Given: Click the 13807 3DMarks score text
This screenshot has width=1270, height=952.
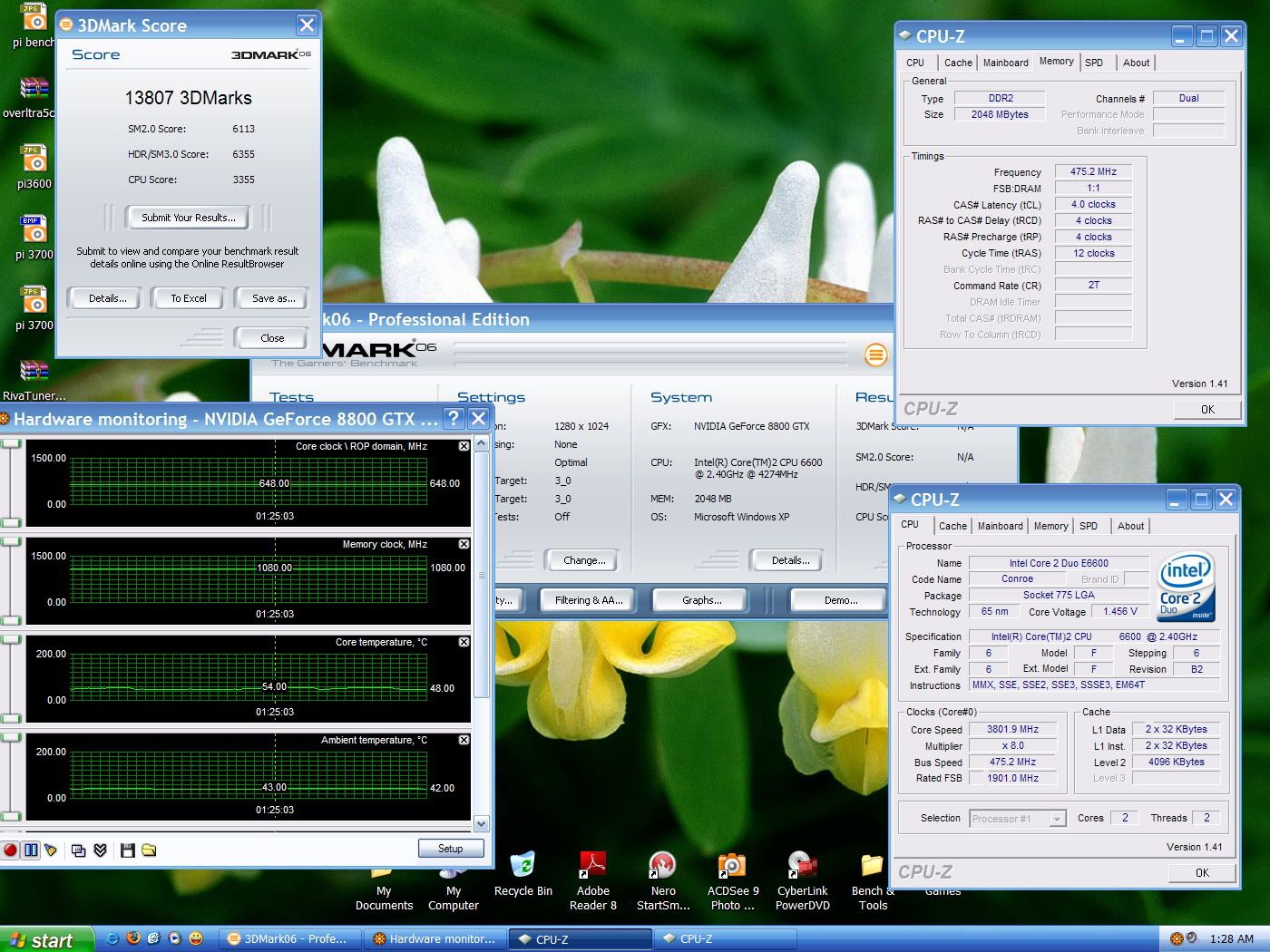Looking at the screenshot, I should 188,98.
